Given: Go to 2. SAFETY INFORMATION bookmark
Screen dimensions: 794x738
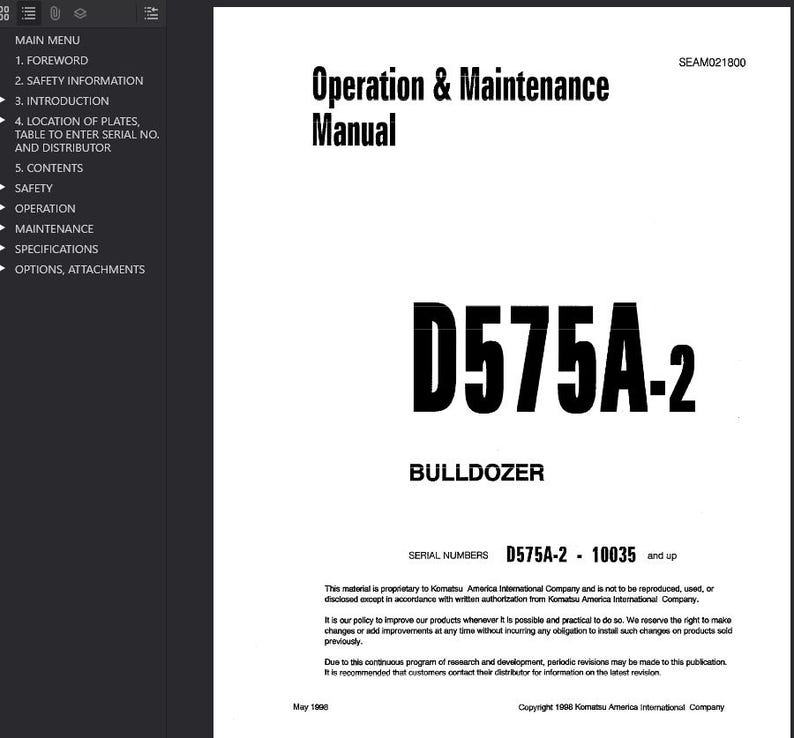Looking at the screenshot, I should [79, 81].
